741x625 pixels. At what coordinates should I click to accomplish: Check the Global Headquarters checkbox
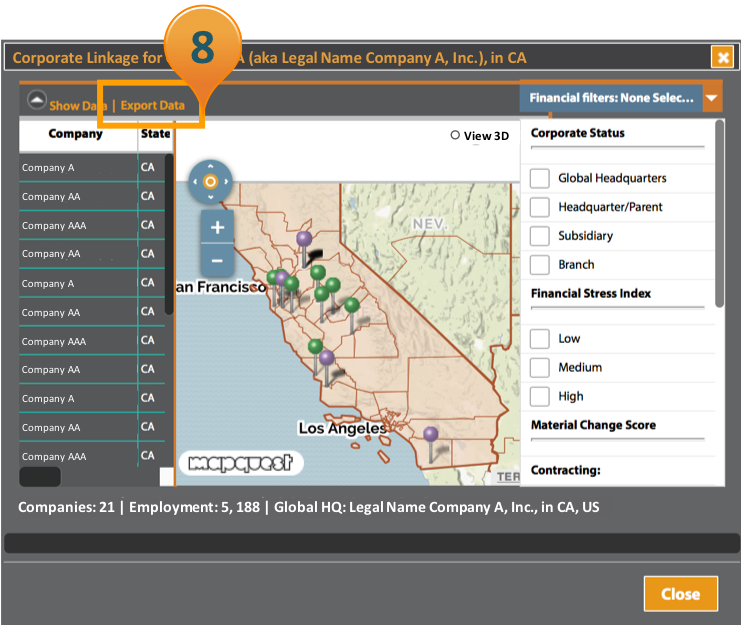(540, 179)
